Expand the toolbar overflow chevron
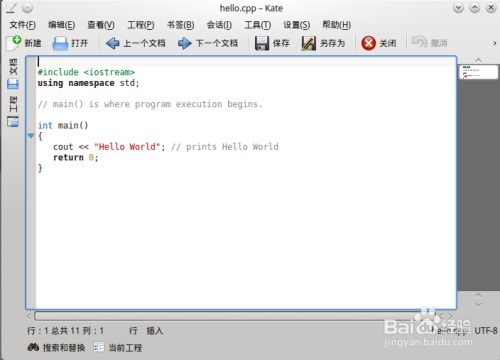This screenshot has width=500, height=360. click(x=494, y=43)
